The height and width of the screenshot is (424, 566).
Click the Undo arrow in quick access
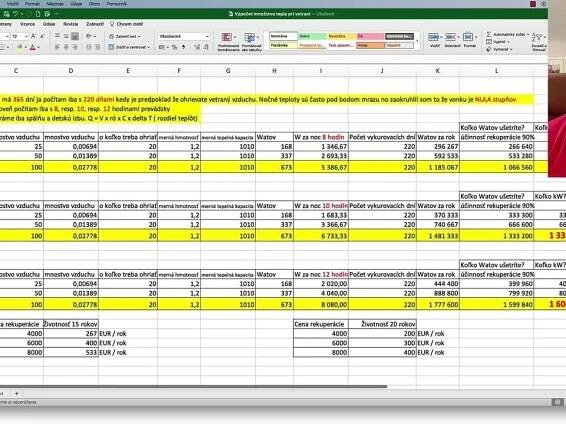[x=16, y=14]
